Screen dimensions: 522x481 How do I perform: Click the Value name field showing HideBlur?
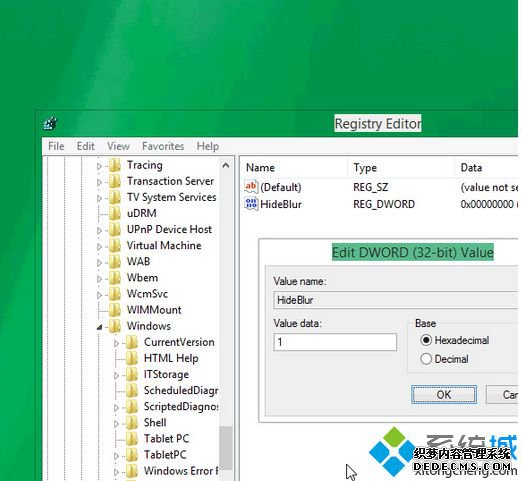396,300
